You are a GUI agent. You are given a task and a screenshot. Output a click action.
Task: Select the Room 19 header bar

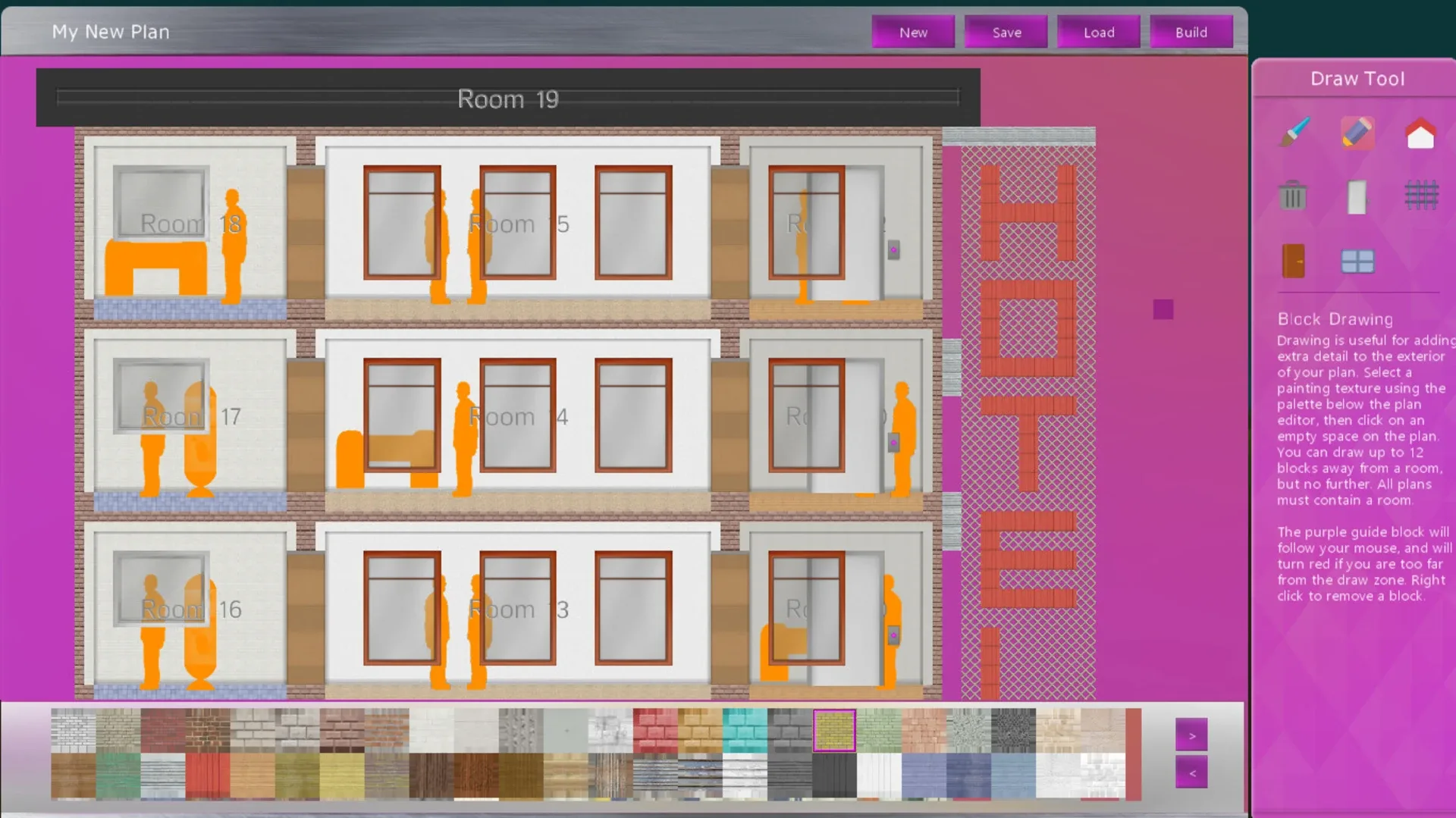[508, 99]
